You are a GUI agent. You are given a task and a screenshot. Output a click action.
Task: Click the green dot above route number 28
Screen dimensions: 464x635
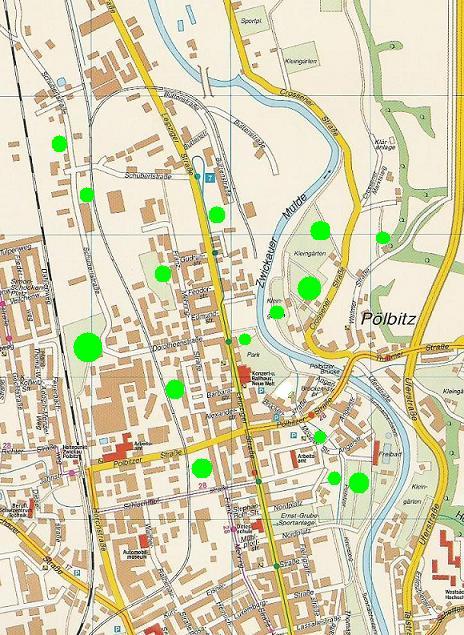202,468
